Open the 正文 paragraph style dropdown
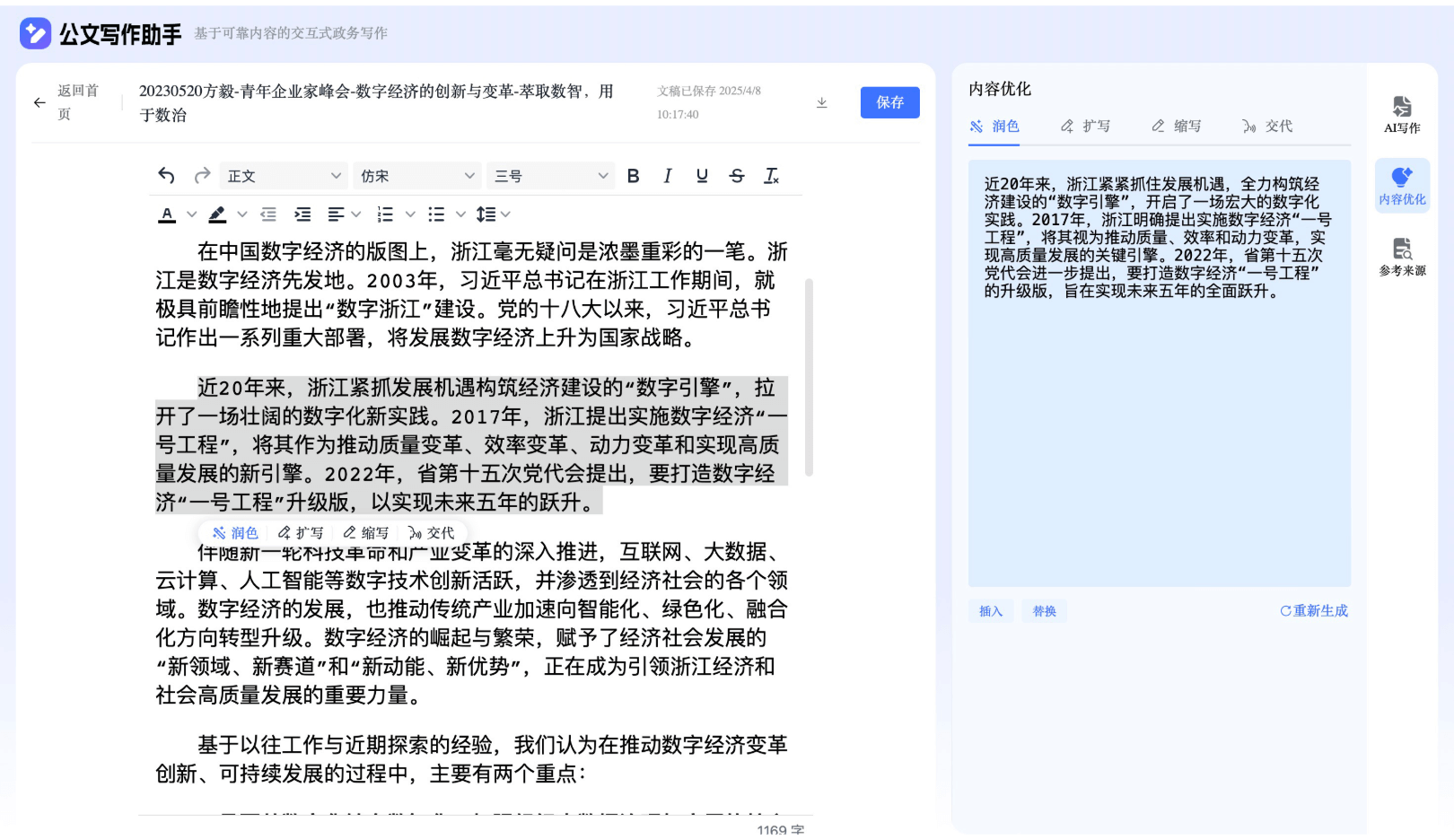 284,176
